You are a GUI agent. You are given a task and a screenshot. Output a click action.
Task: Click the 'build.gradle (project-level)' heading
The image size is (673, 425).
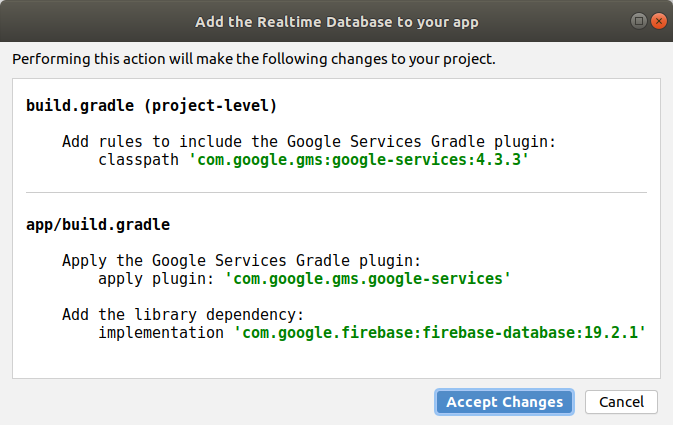[x=151, y=105]
